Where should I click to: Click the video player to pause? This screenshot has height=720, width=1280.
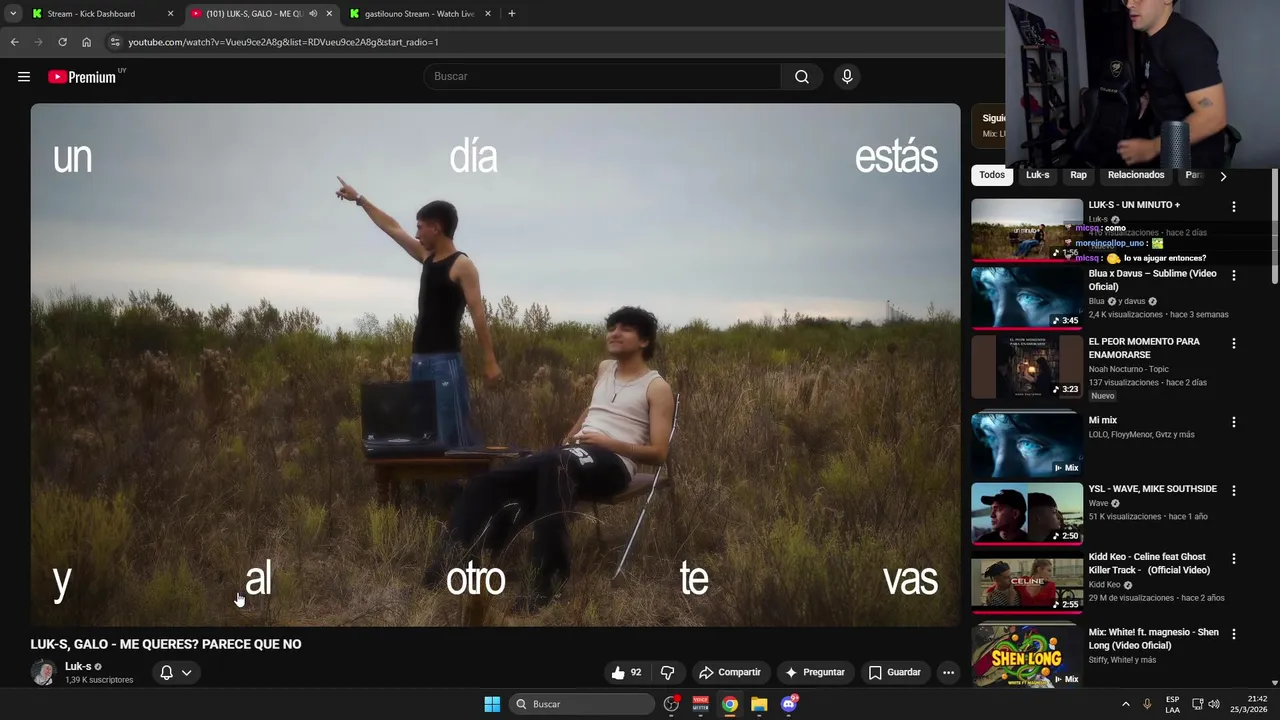(495, 365)
